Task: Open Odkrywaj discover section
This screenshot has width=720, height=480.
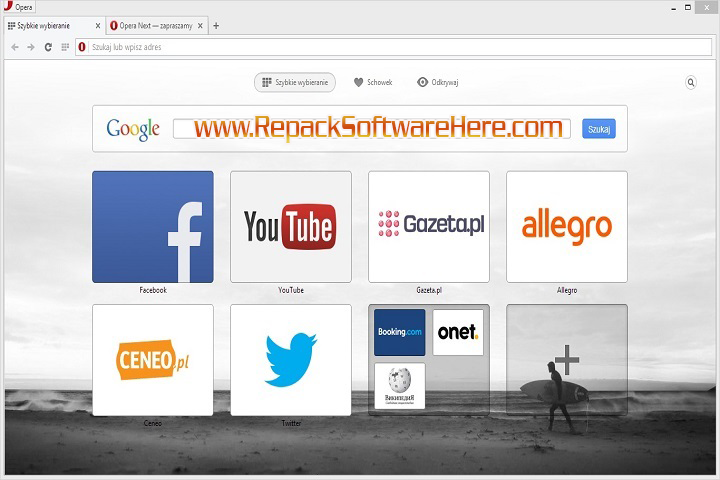Action: pyautogui.click(x=437, y=82)
